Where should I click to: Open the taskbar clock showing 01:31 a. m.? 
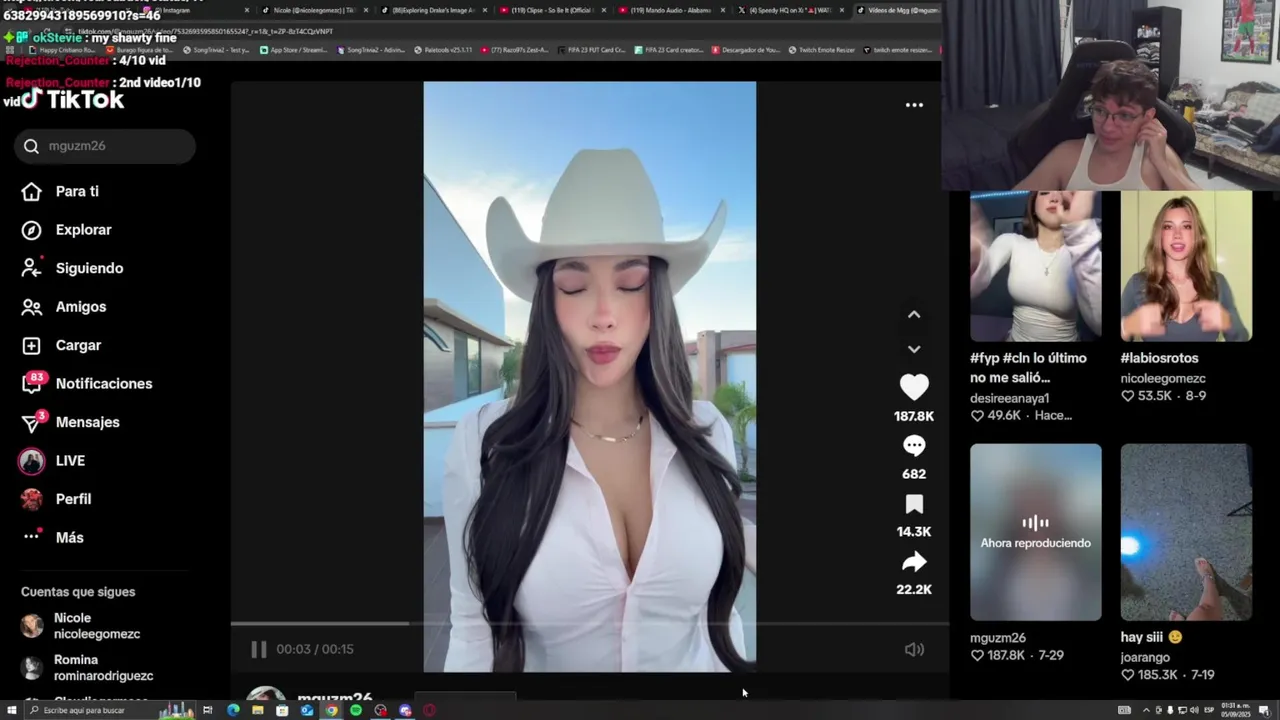(1236, 710)
